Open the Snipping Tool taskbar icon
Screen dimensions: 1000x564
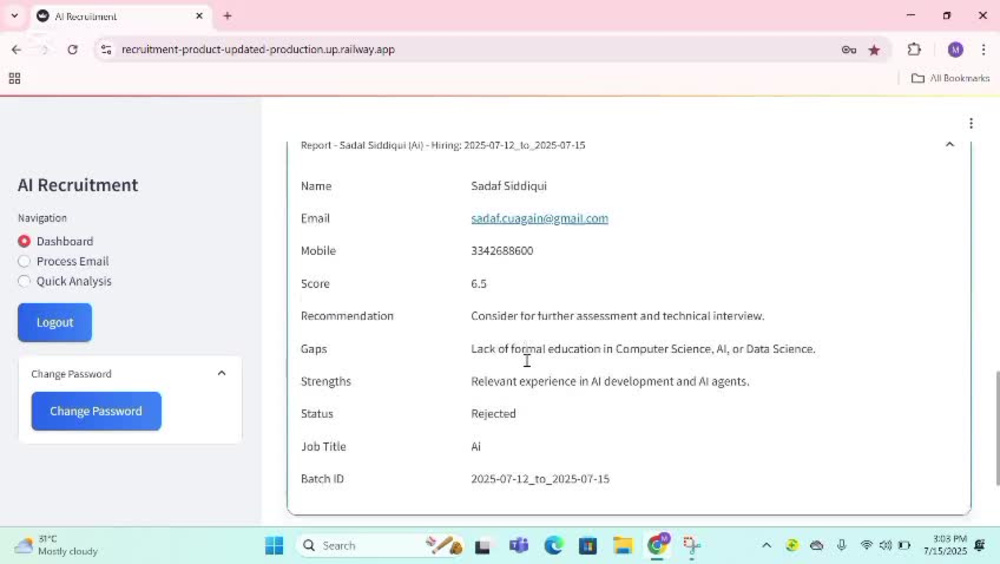tap(691, 545)
